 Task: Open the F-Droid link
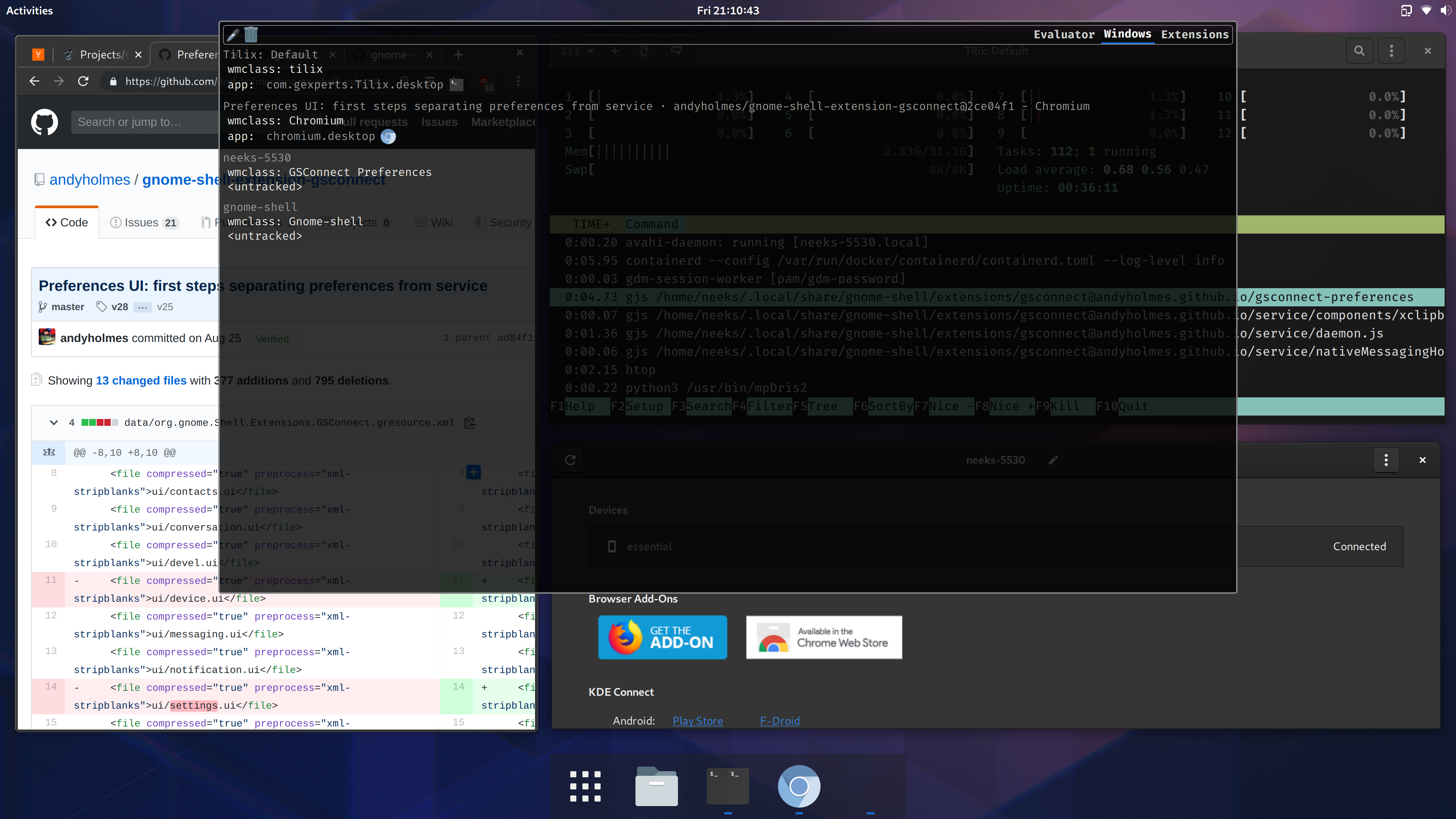coord(780,721)
